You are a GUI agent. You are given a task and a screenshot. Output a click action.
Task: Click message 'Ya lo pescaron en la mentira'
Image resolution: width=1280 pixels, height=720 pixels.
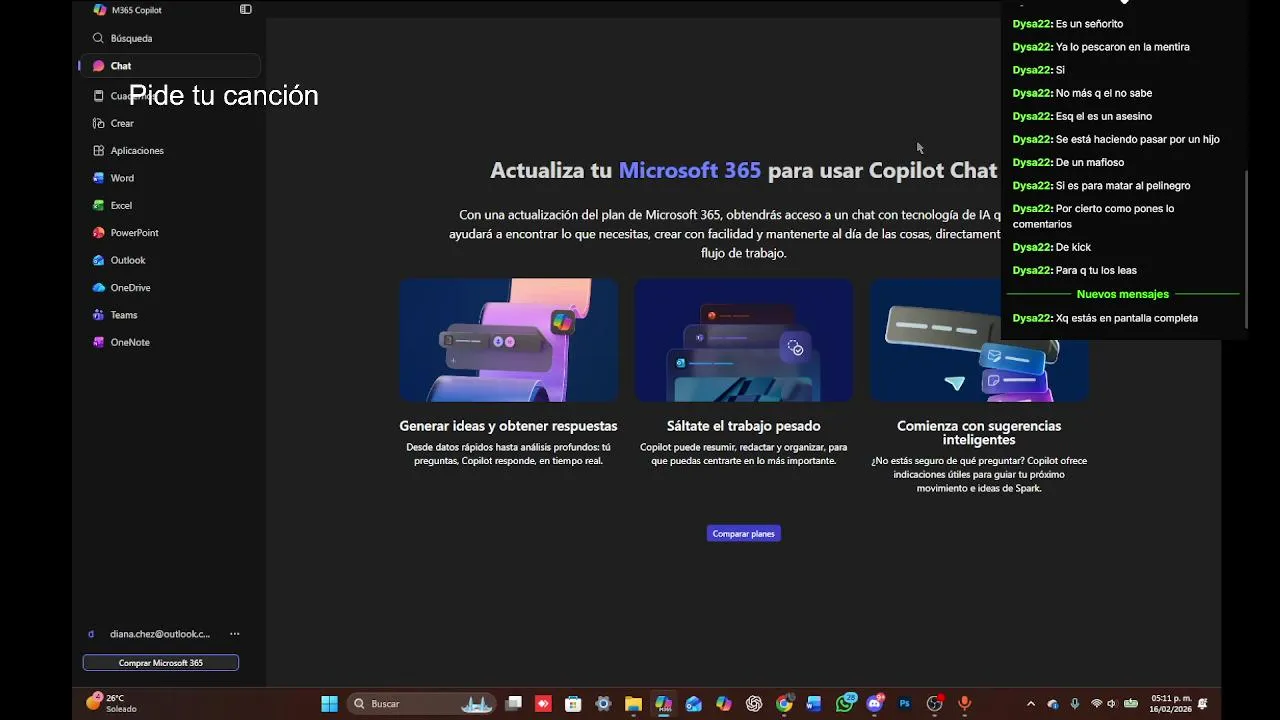pyautogui.click(x=1122, y=47)
